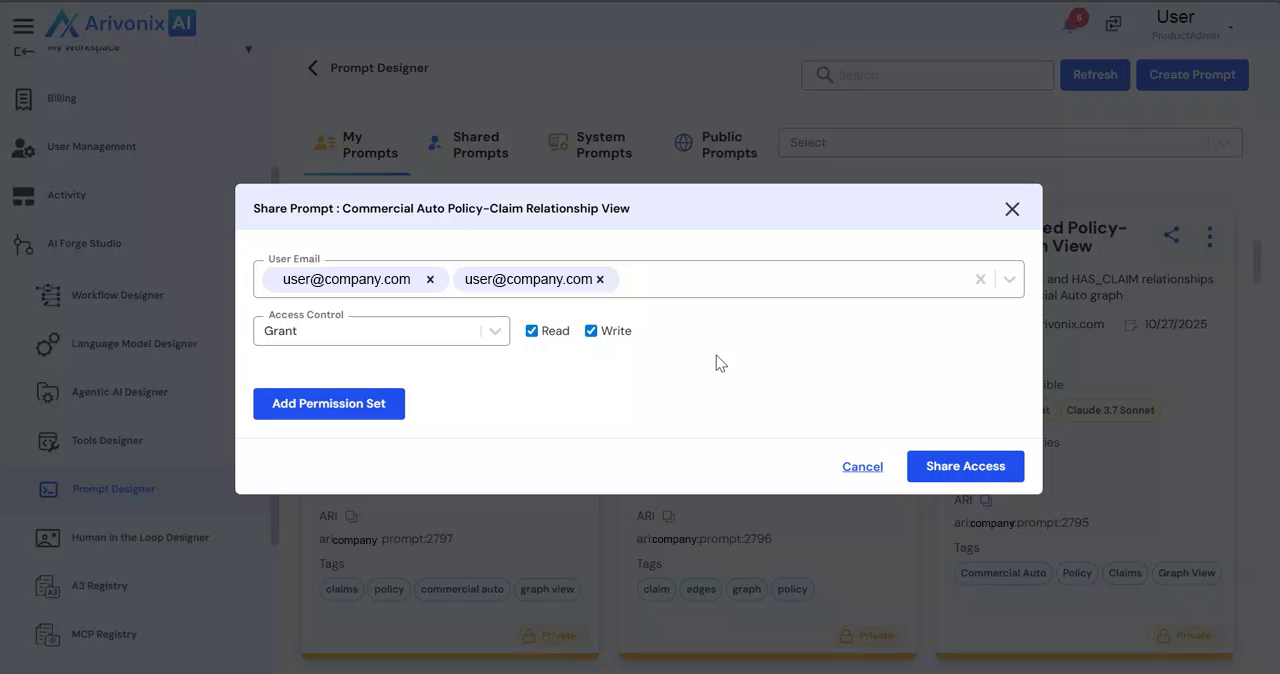1280x674 pixels.
Task: Expand the User Email dropdown chevron
Action: coord(1009,280)
